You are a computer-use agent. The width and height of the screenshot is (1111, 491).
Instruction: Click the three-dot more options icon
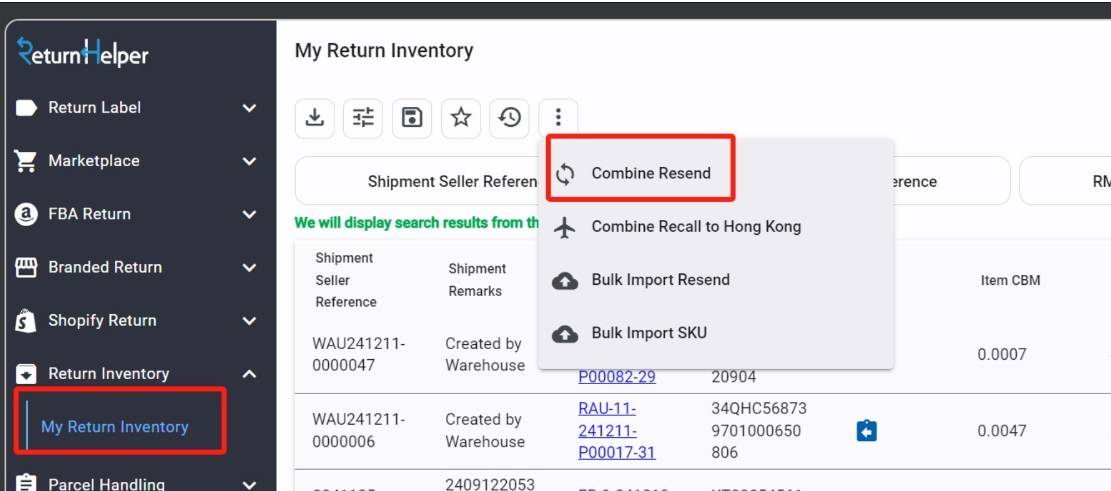pos(558,118)
